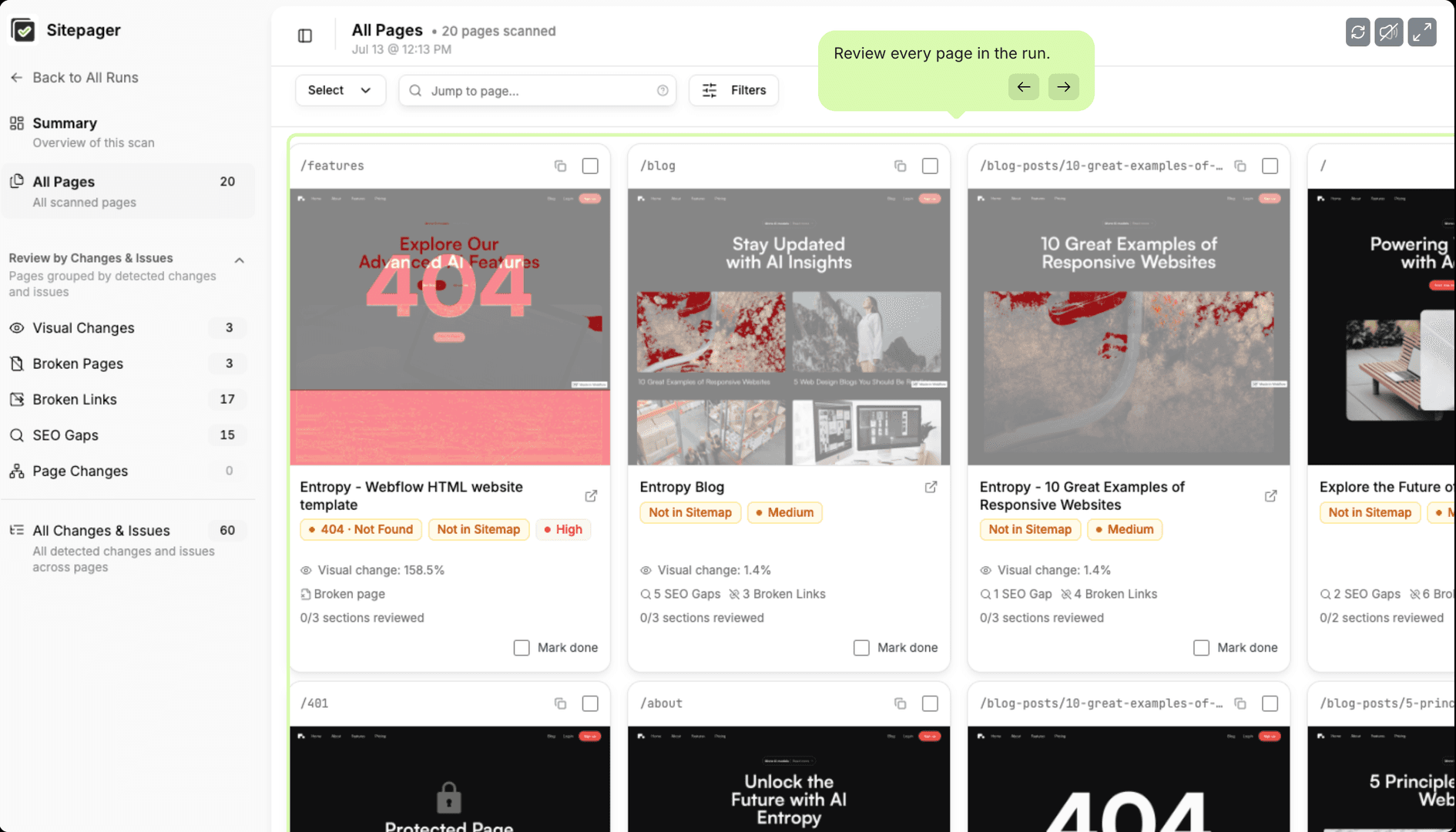Click the Jump to page search field

(537, 90)
